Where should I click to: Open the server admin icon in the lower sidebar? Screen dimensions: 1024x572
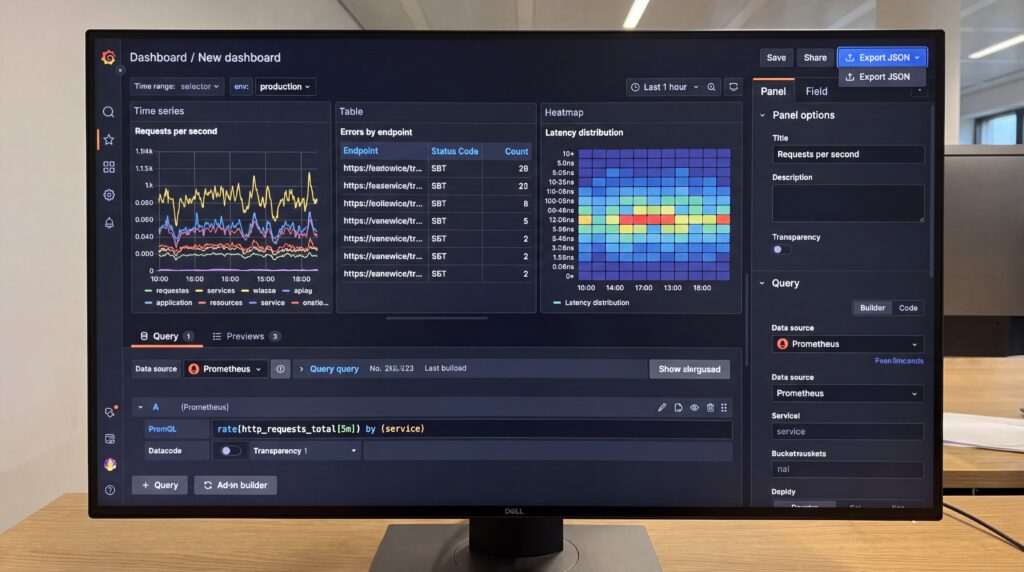[x=110, y=439]
